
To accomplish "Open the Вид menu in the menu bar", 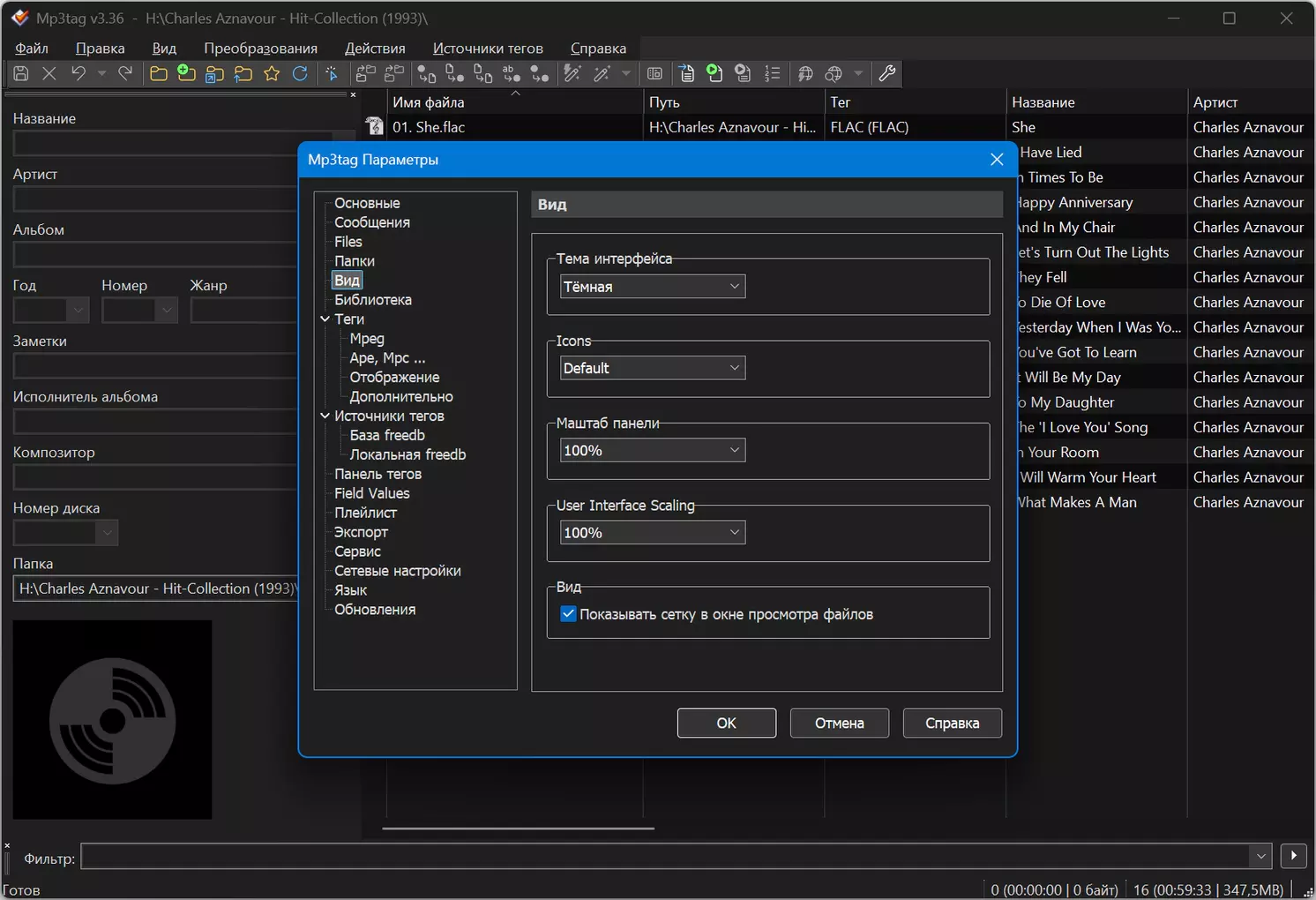I will [x=164, y=49].
